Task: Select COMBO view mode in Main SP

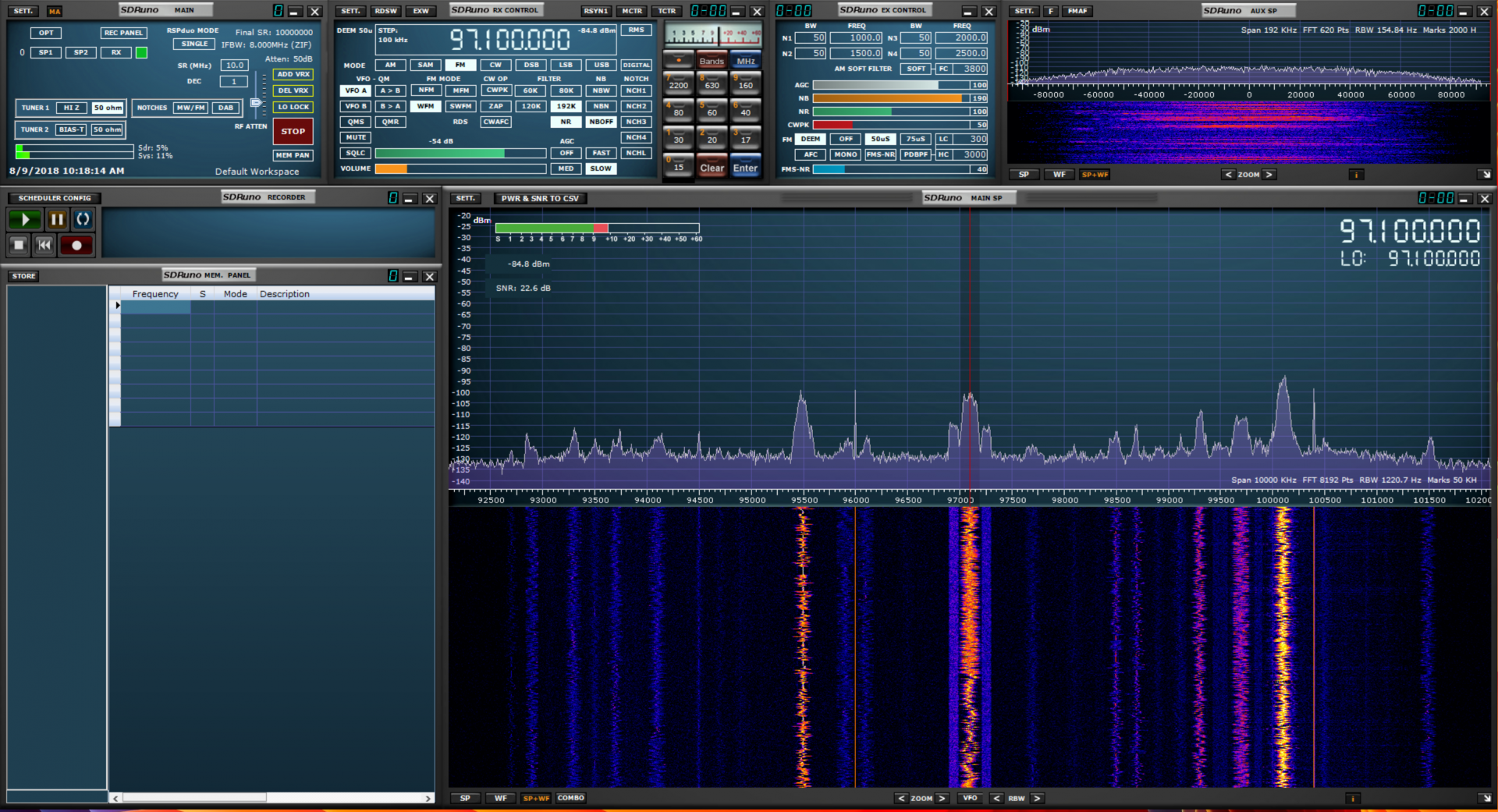Action: pos(570,798)
